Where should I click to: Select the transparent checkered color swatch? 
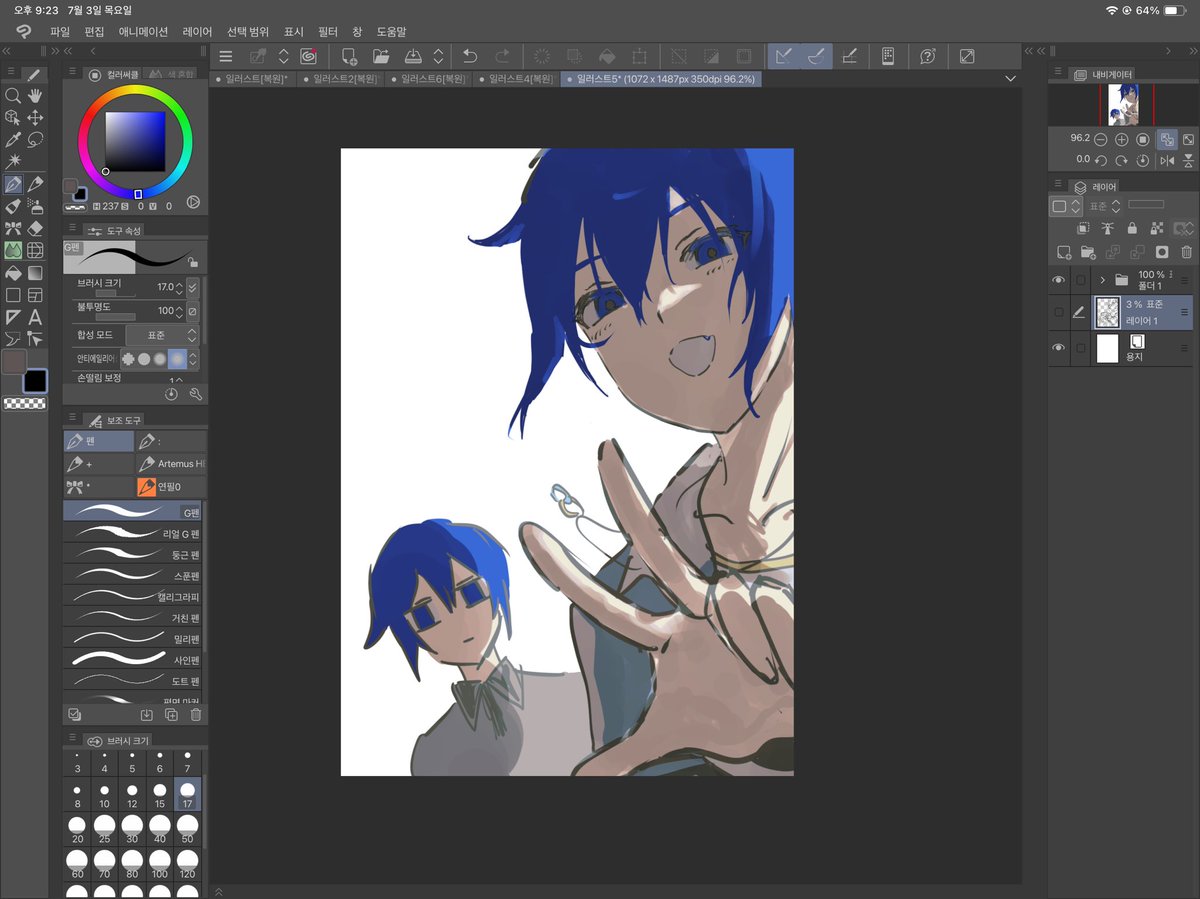click(25, 403)
